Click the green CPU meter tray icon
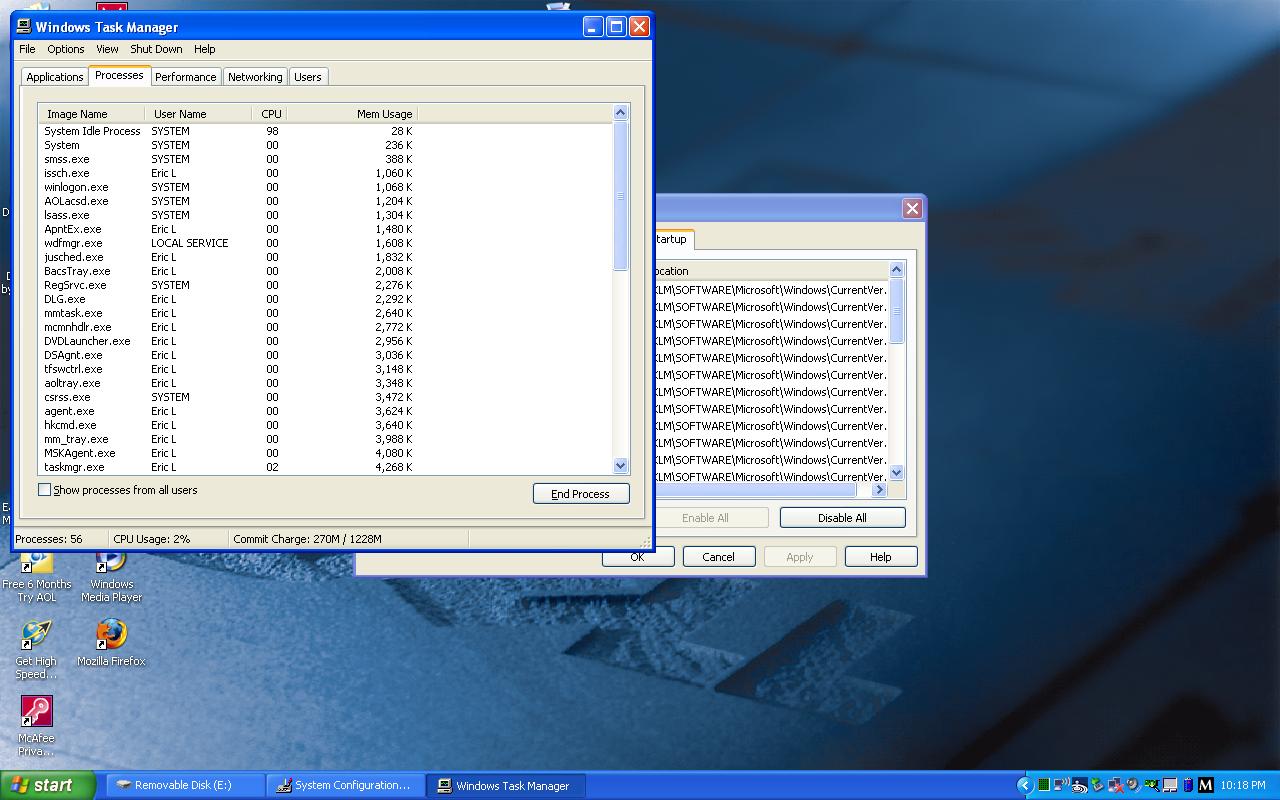Viewport: 1280px width, 800px height. point(1044,785)
